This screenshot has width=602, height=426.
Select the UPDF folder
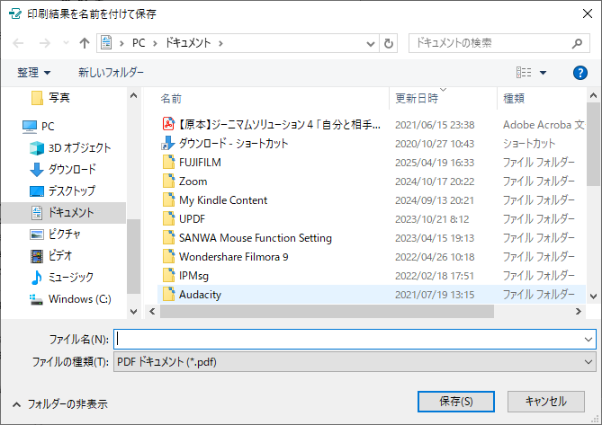click(192, 219)
